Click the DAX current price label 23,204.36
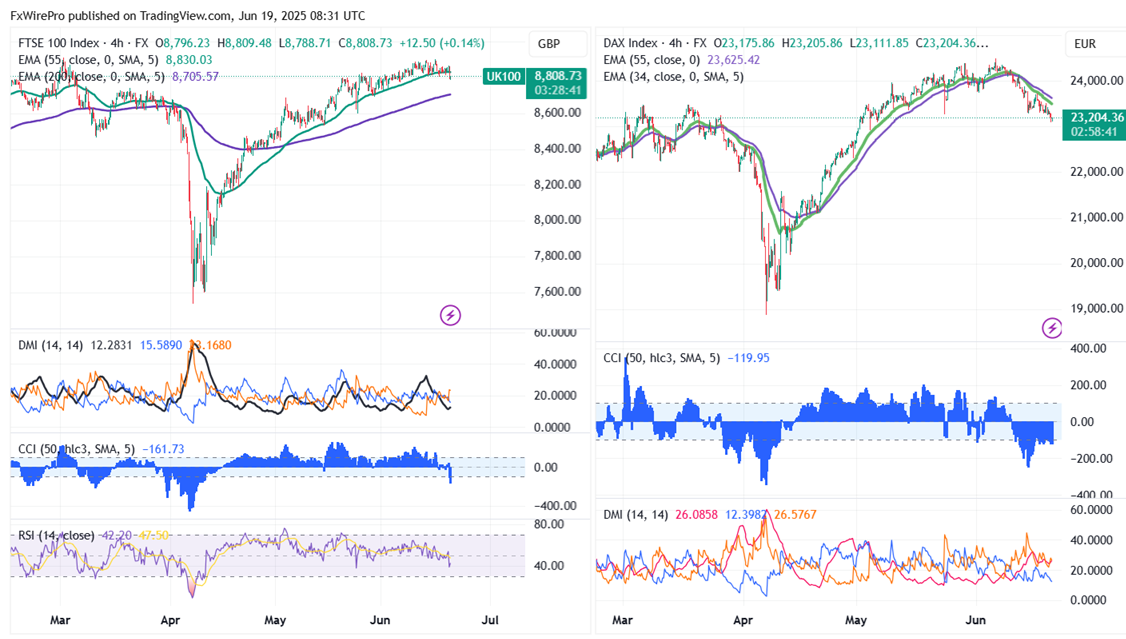The width and height of the screenshot is (1126, 639). pyautogui.click(x=1097, y=117)
